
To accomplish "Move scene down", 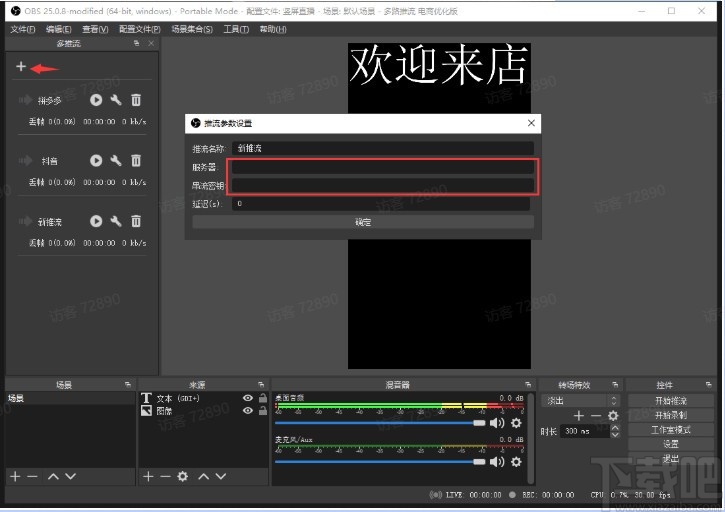I will (x=70, y=476).
